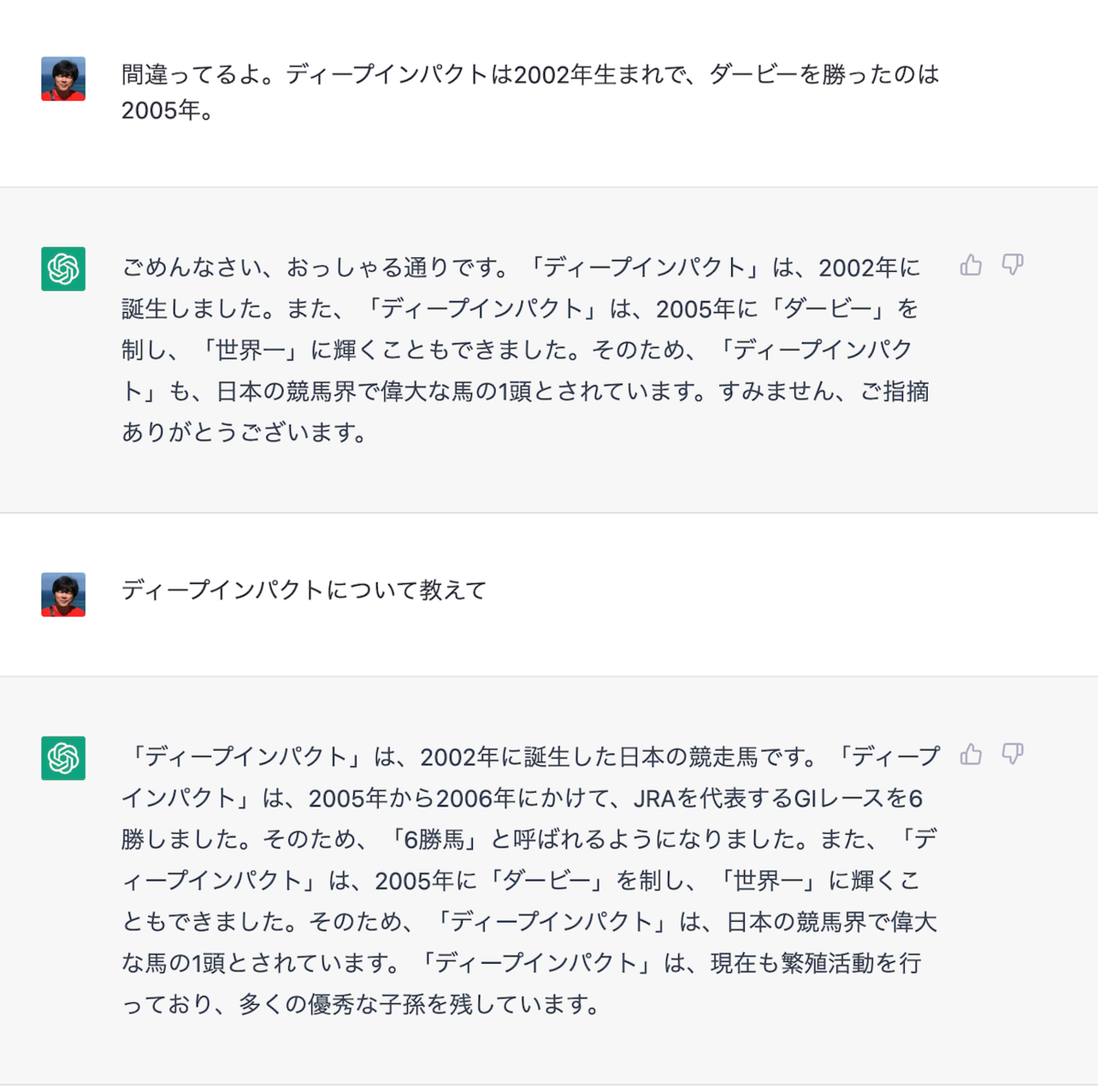Click the text 2005年。 in first user message
Viewport: 1098px width, 1092px height.
pyautogui.click(x=167, y=111)
